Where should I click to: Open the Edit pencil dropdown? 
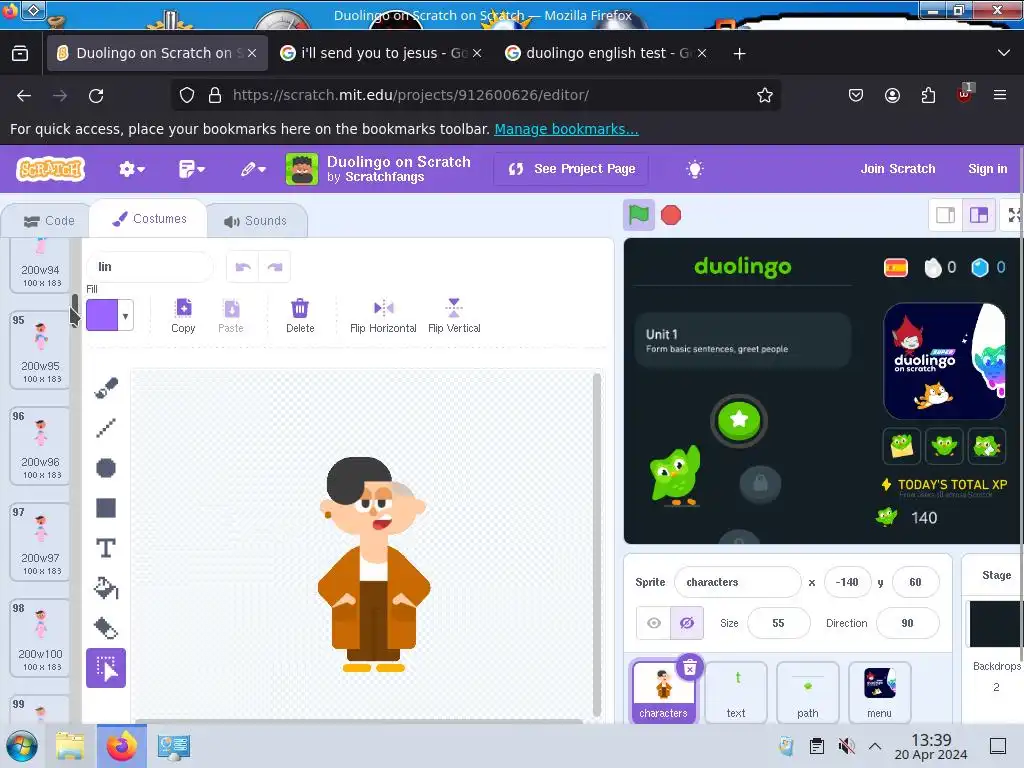252,169
